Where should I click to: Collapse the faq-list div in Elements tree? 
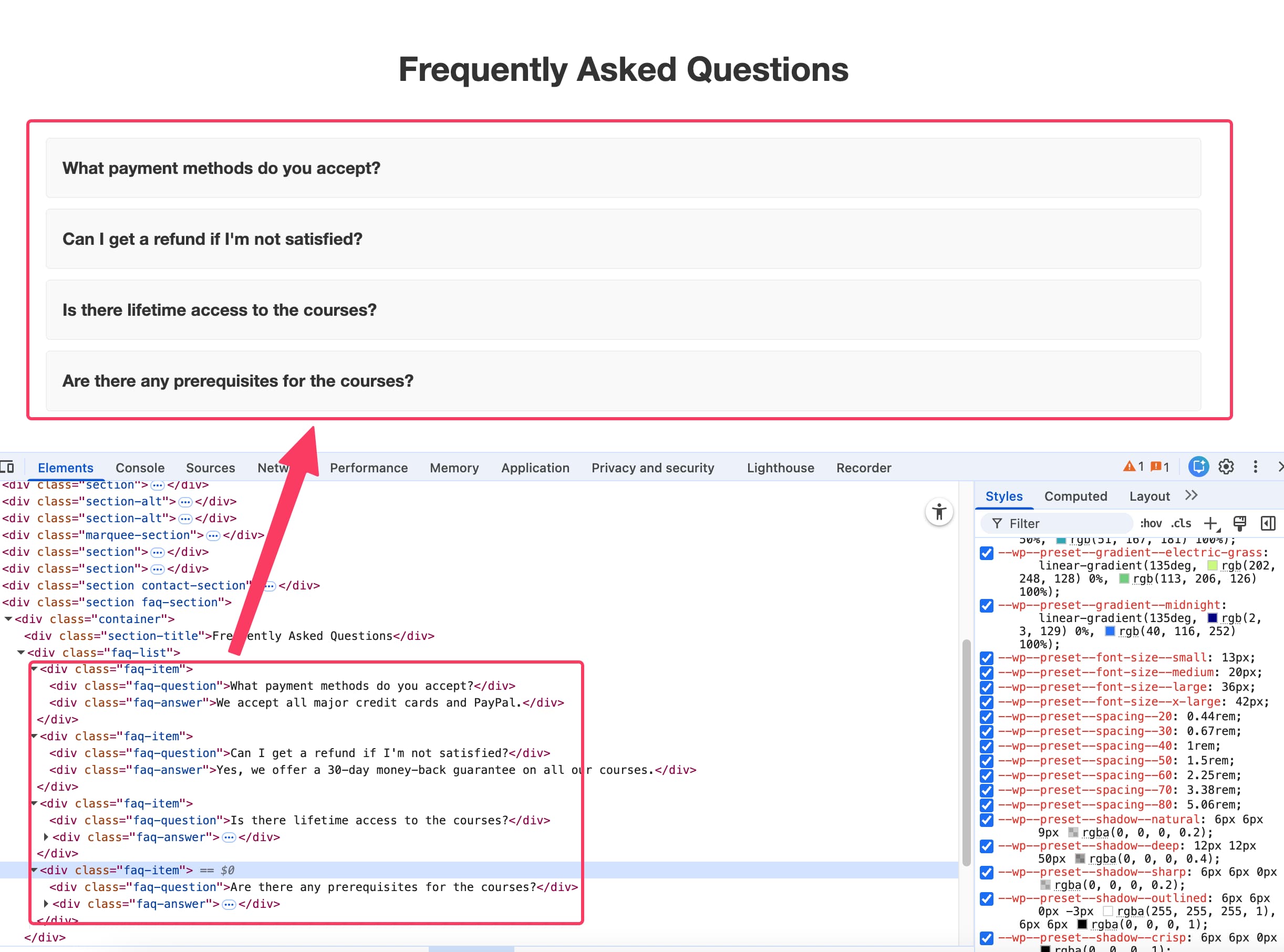pyautogui.click(x=22, y=653)
